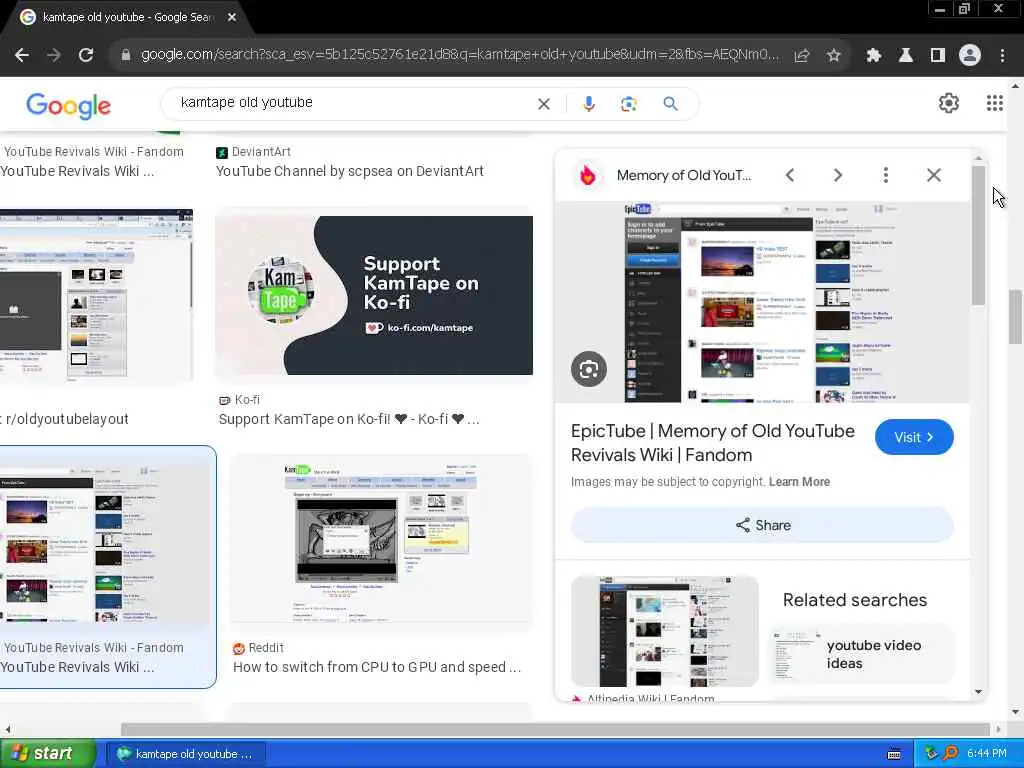Open preview panel more options menu

pos(886,175)
